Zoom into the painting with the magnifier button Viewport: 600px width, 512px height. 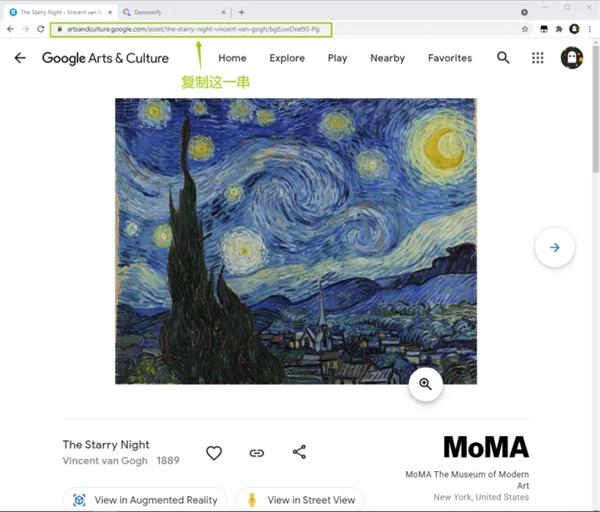(x=426, y=384)
